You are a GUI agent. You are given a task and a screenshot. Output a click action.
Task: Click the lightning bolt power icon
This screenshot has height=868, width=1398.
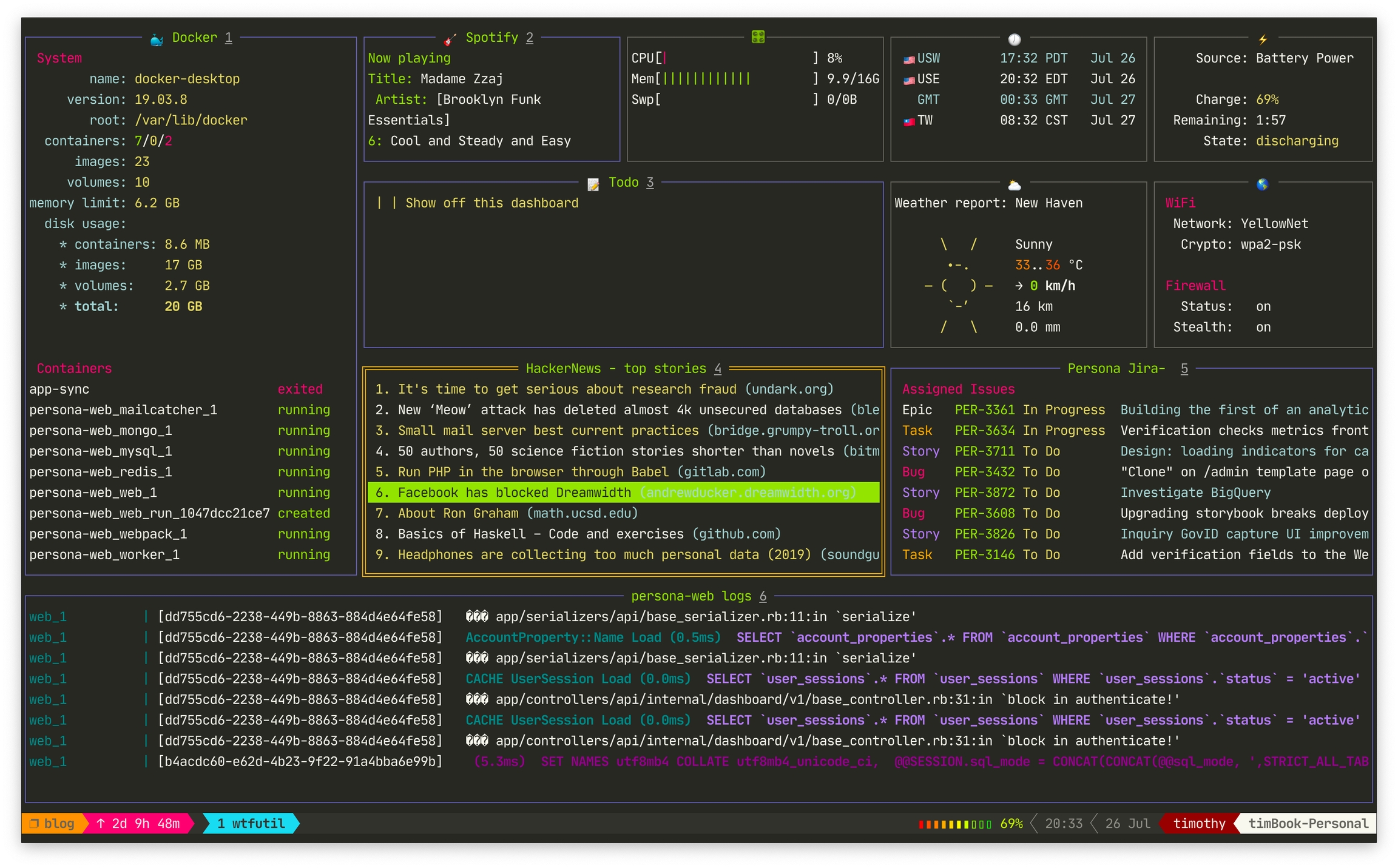1263,39
